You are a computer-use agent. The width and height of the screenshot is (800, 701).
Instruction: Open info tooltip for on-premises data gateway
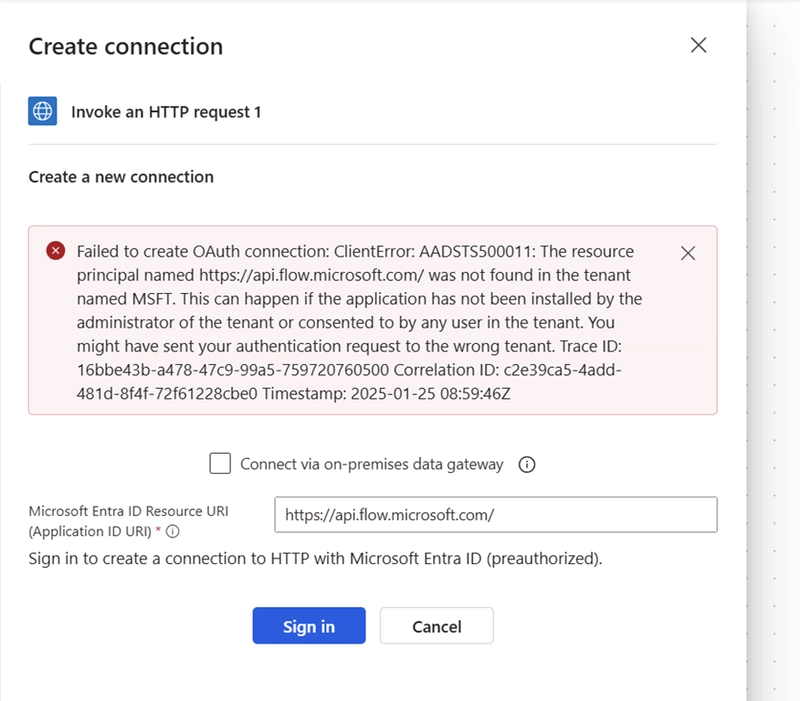pyautogui.click(x=527, y=464)
